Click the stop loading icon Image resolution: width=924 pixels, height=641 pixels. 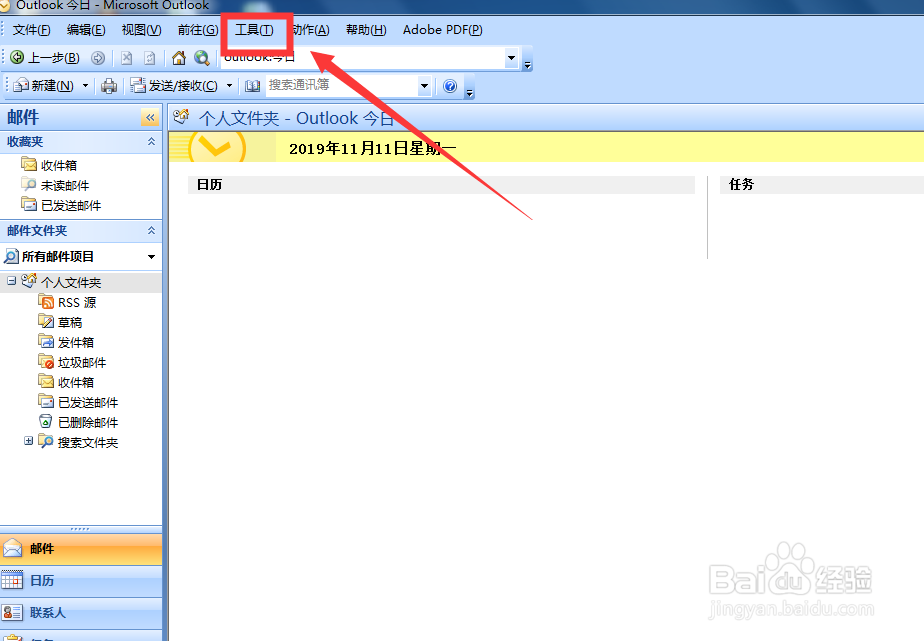[126, 58]
